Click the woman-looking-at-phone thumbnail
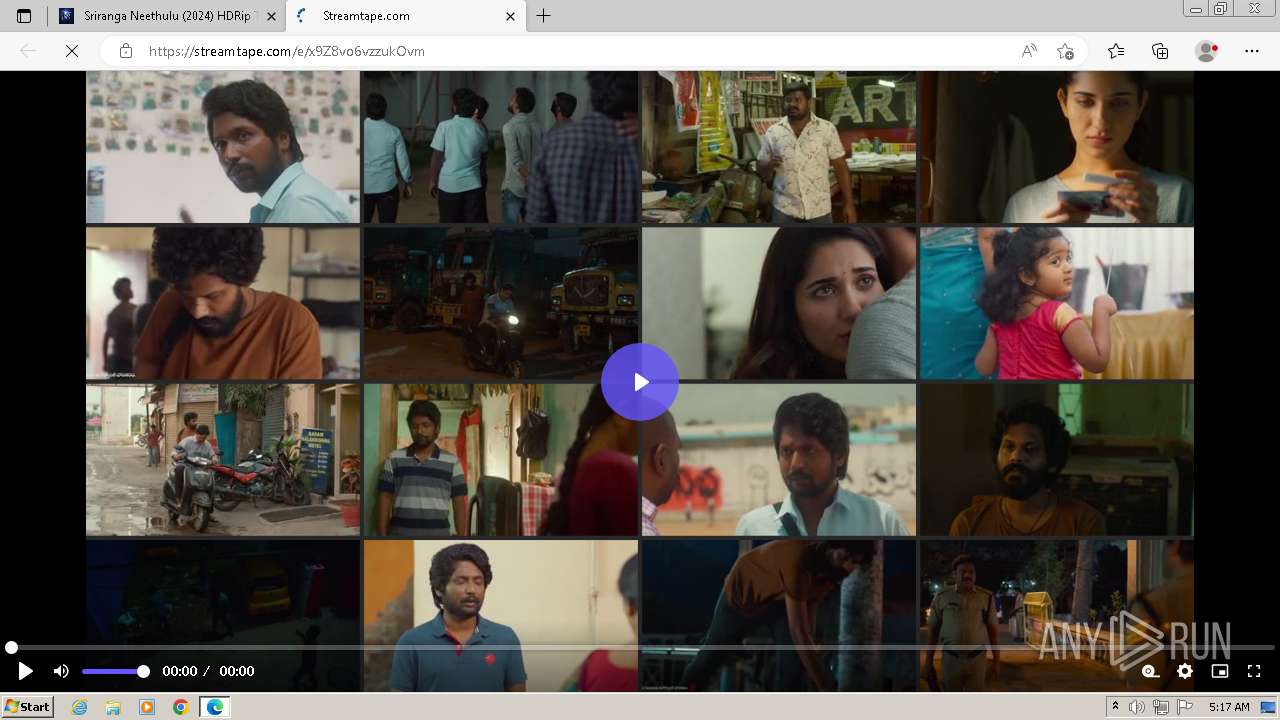1280x720 pixels. point(1056,147)
